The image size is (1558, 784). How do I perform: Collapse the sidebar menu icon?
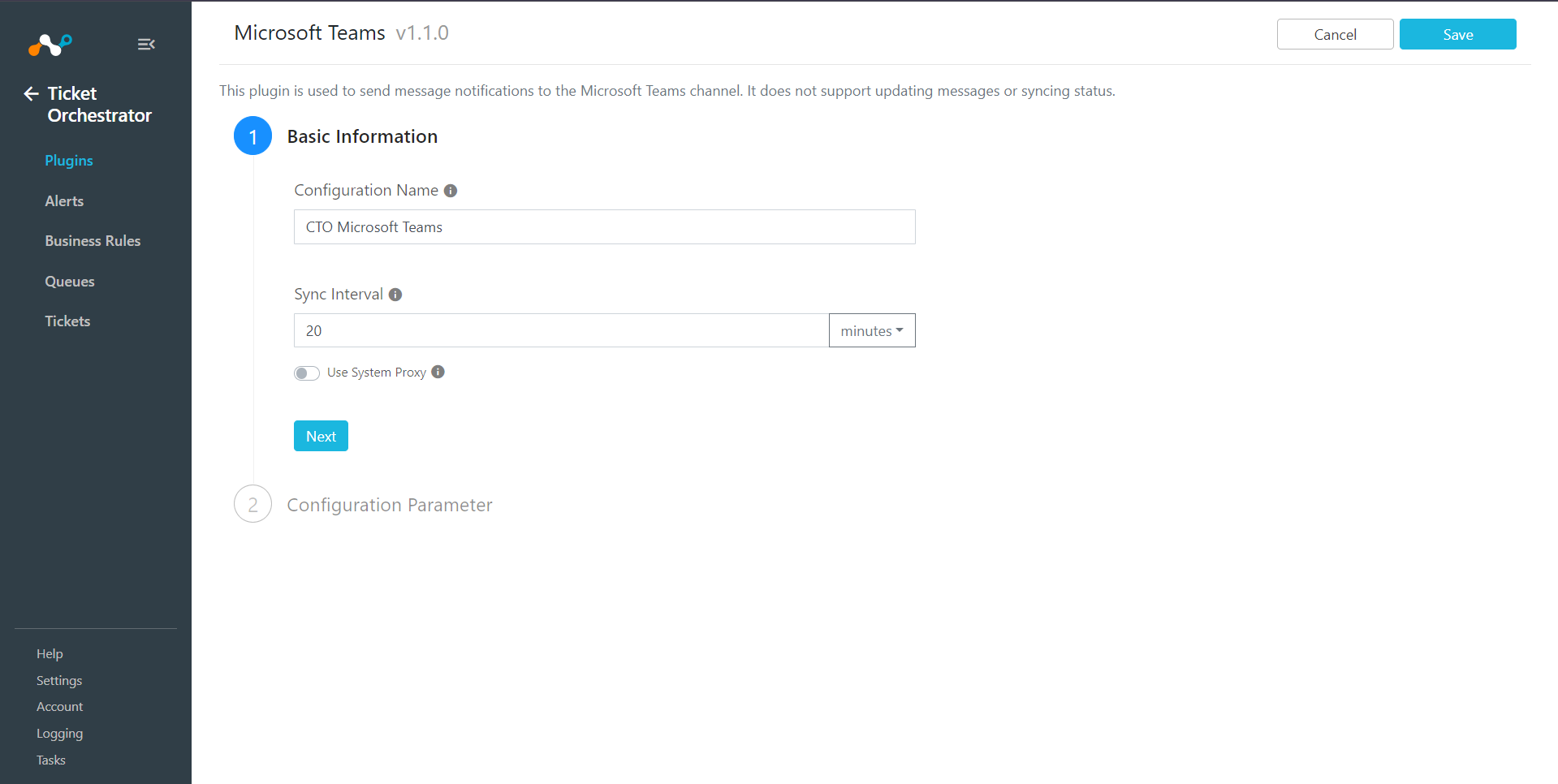[146, 45]
